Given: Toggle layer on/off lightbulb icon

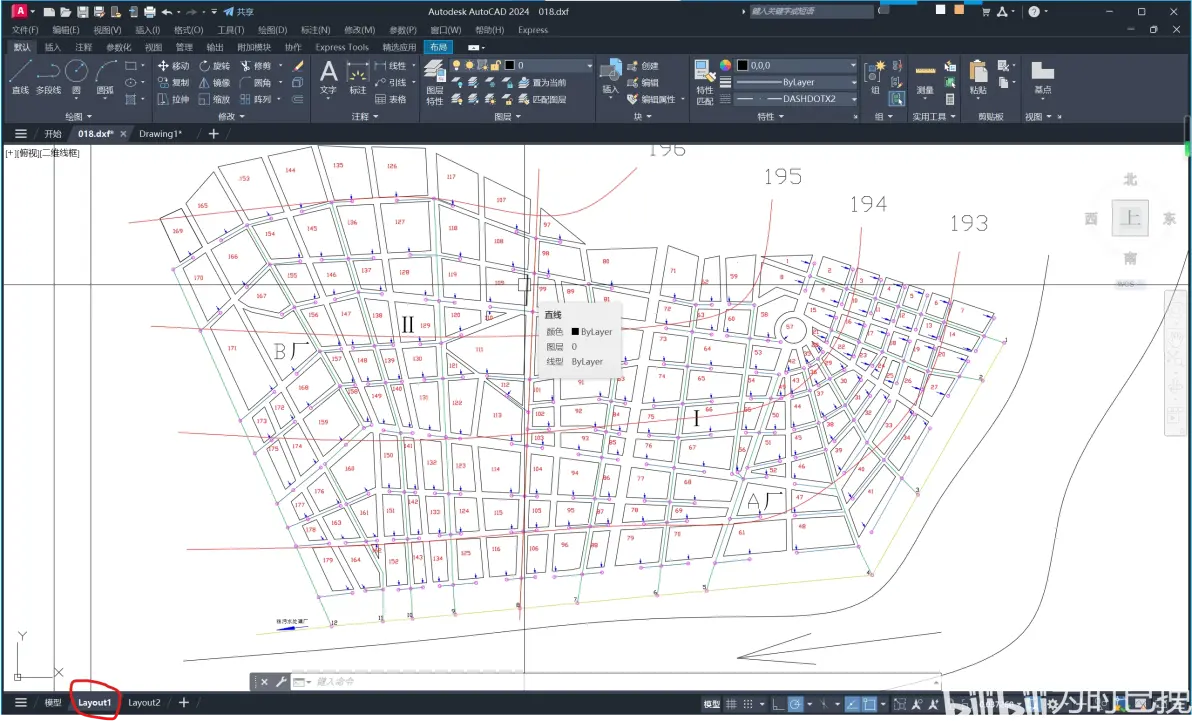Looking at the screenshot, I should click(x=457, y=65).
